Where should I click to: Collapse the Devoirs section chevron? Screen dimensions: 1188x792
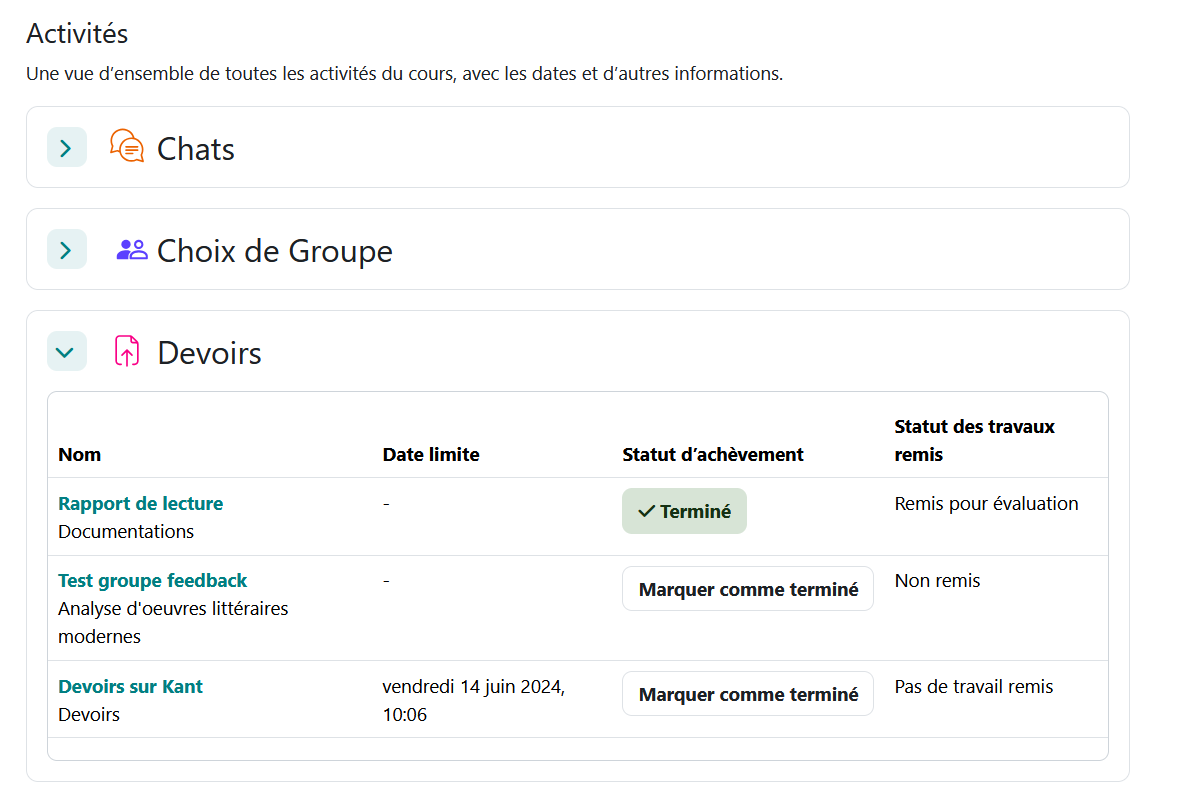coord(66,352)
